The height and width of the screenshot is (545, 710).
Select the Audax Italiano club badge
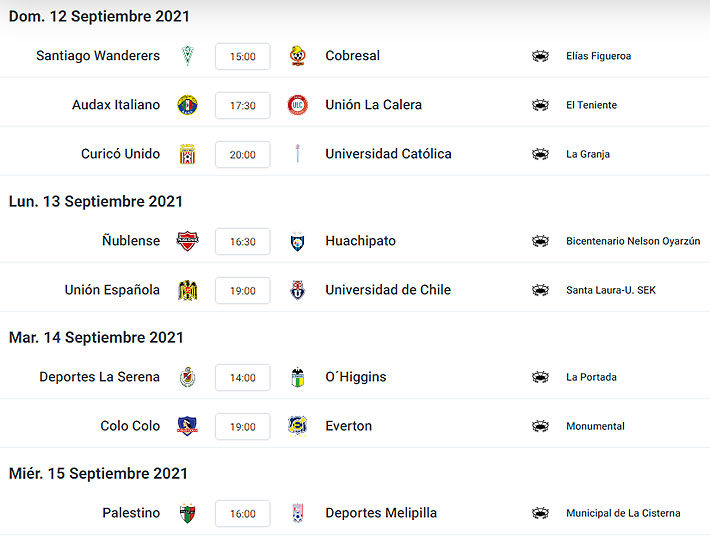[187, 105]
